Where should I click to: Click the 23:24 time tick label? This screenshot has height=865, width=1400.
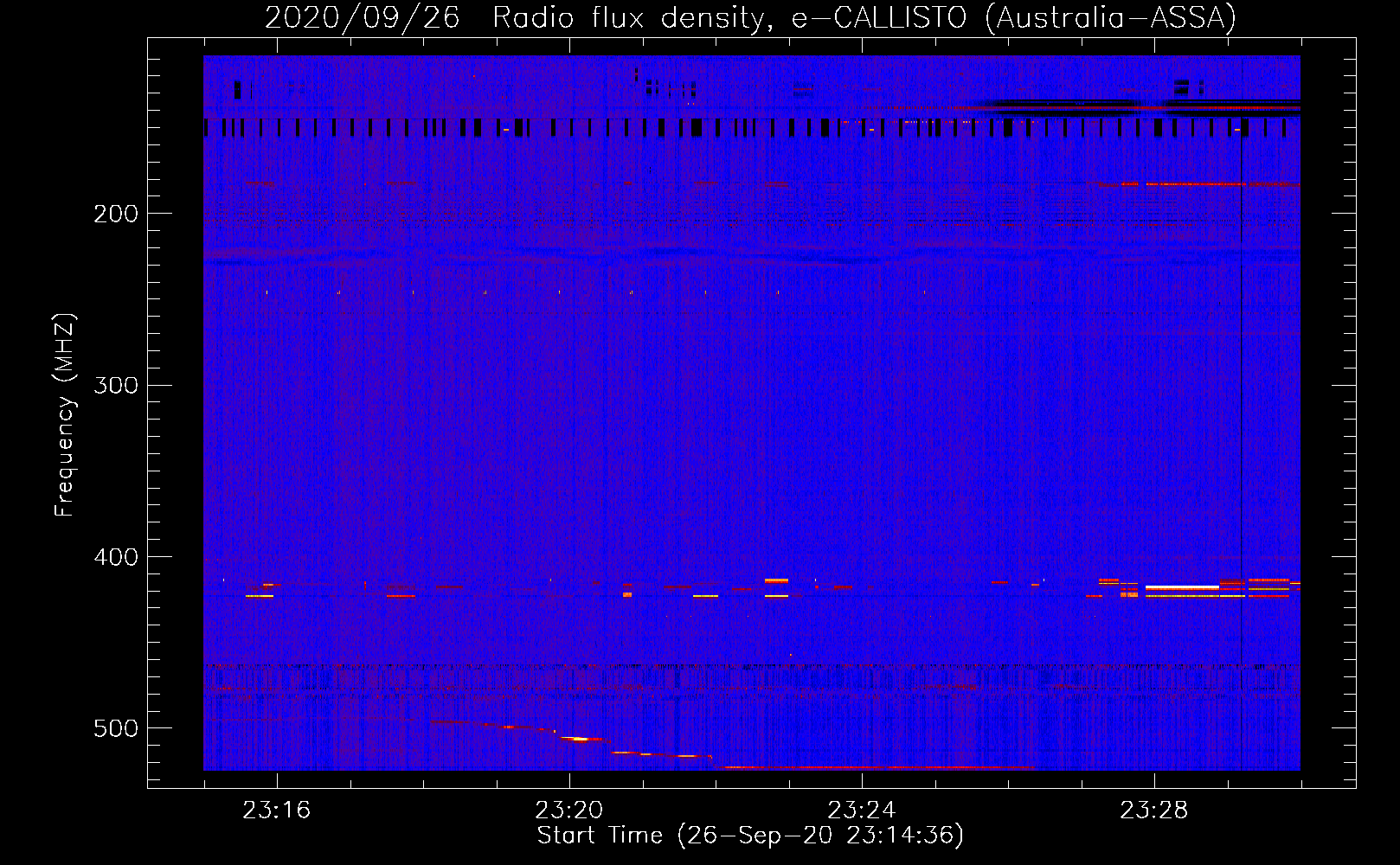862,811
